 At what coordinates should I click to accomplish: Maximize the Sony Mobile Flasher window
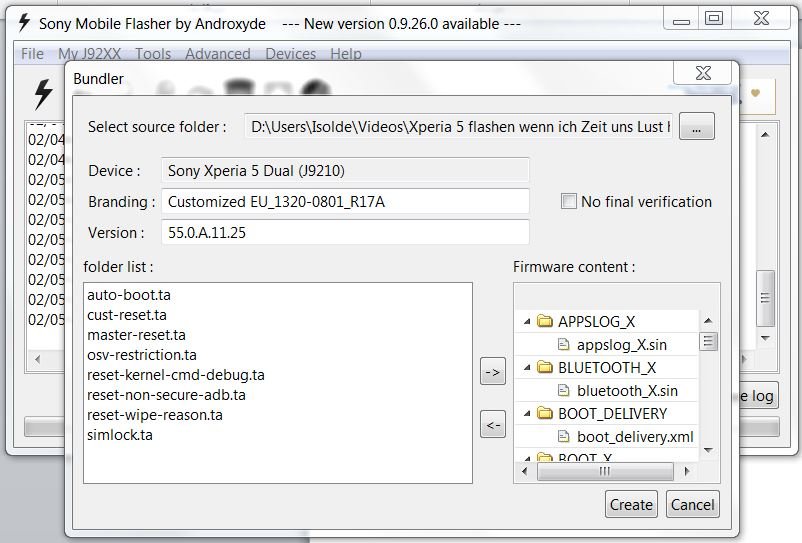coord(714,19)
